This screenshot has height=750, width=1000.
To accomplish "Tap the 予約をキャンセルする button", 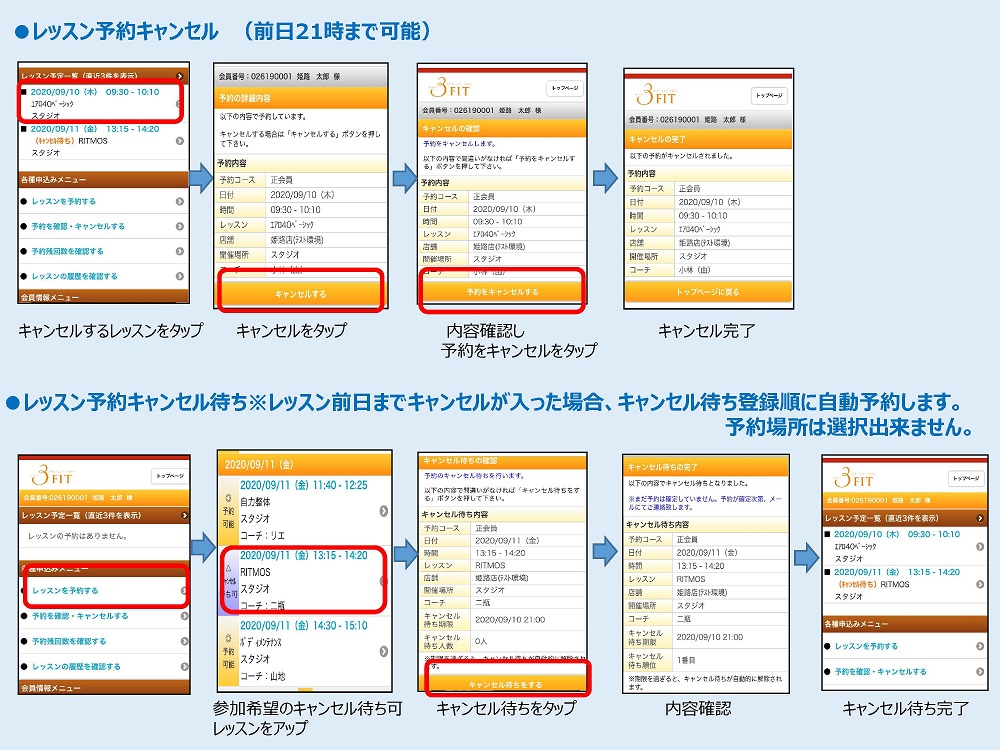I will click(503, 291).
